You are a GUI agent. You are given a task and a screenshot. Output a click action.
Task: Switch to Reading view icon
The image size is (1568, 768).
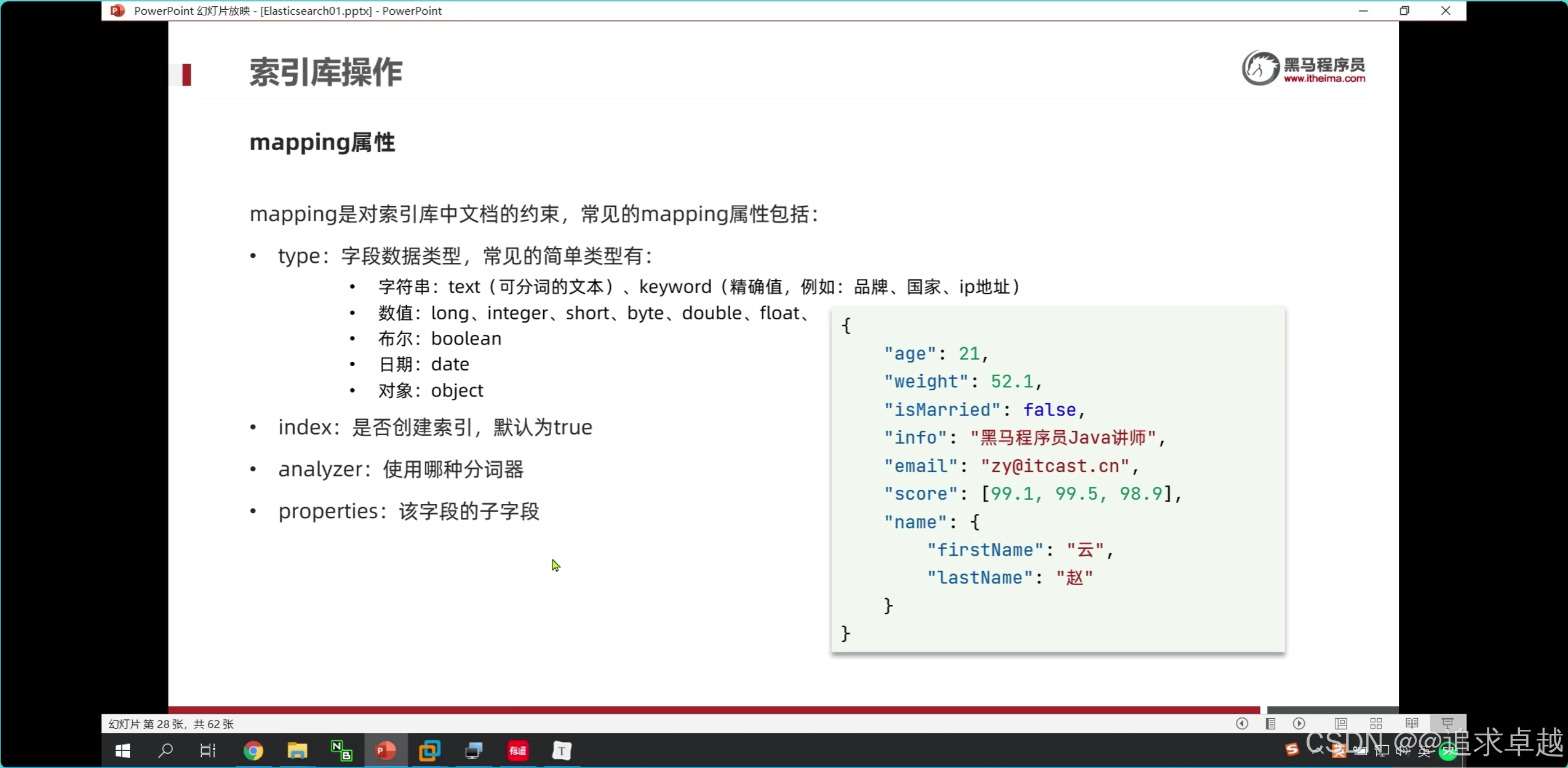click(1412, 724)
